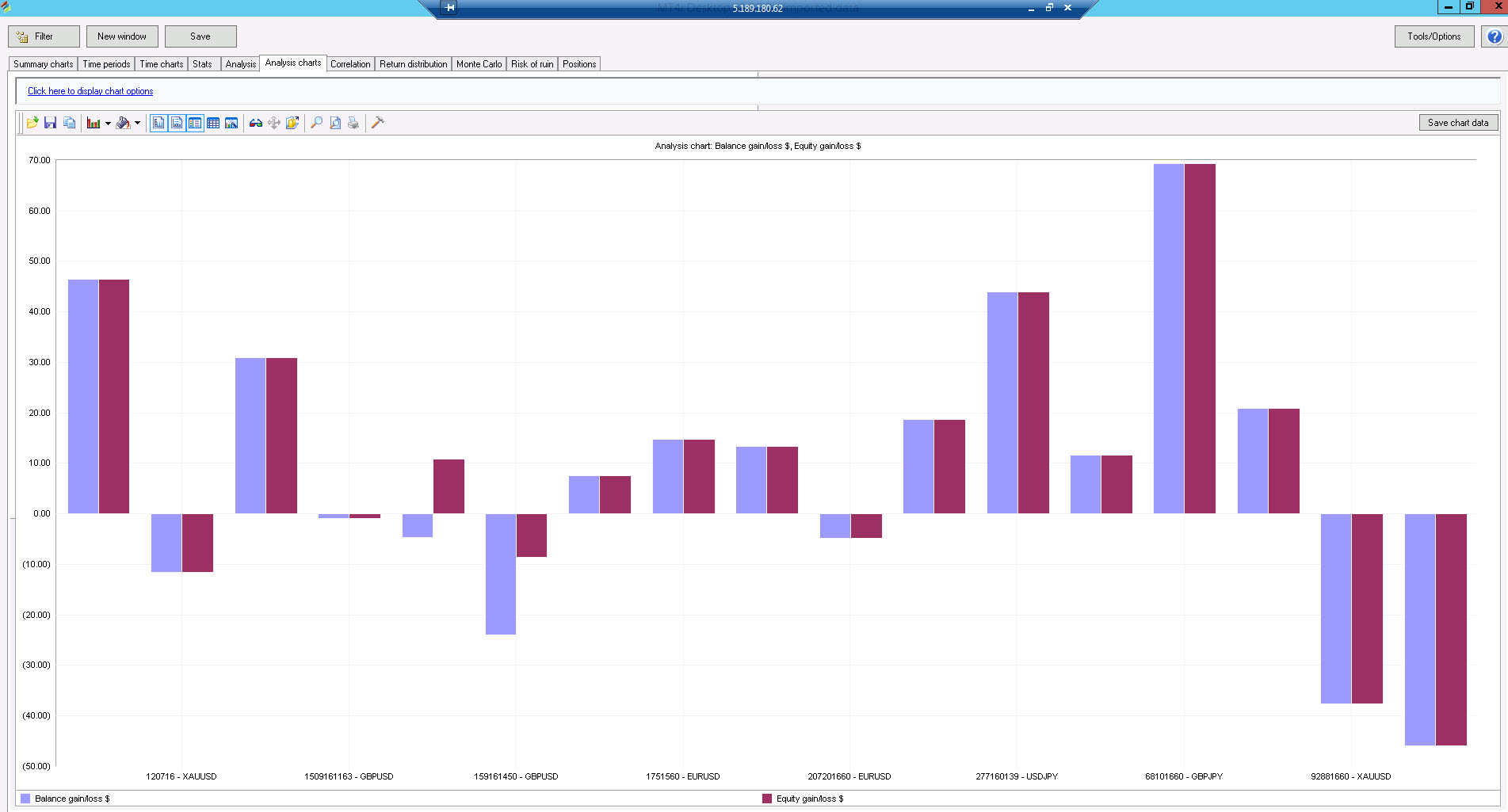Image resolution: width=1508 pixels, height=812 pixels.
Task: Click the Equity gain/loss legend color swatch
Action: (x=767, y=799)
